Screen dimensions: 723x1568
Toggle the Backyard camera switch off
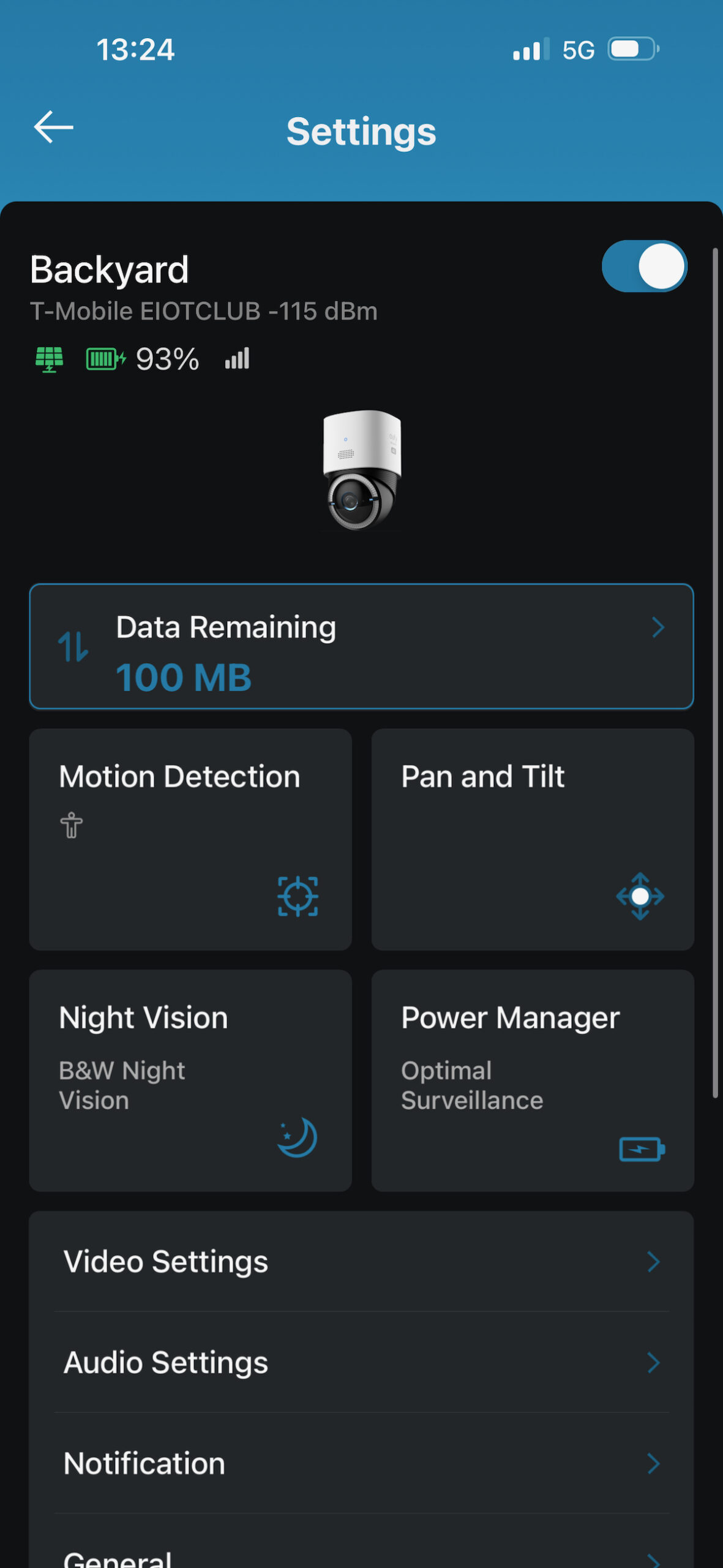pos(644,266)
